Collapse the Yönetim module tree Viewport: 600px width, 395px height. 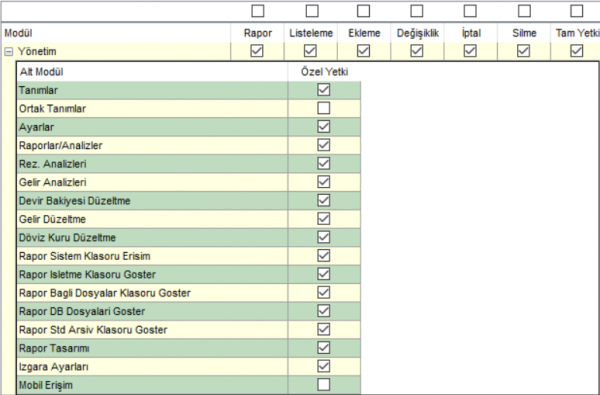pyautogui.click(x=8, y=52)
